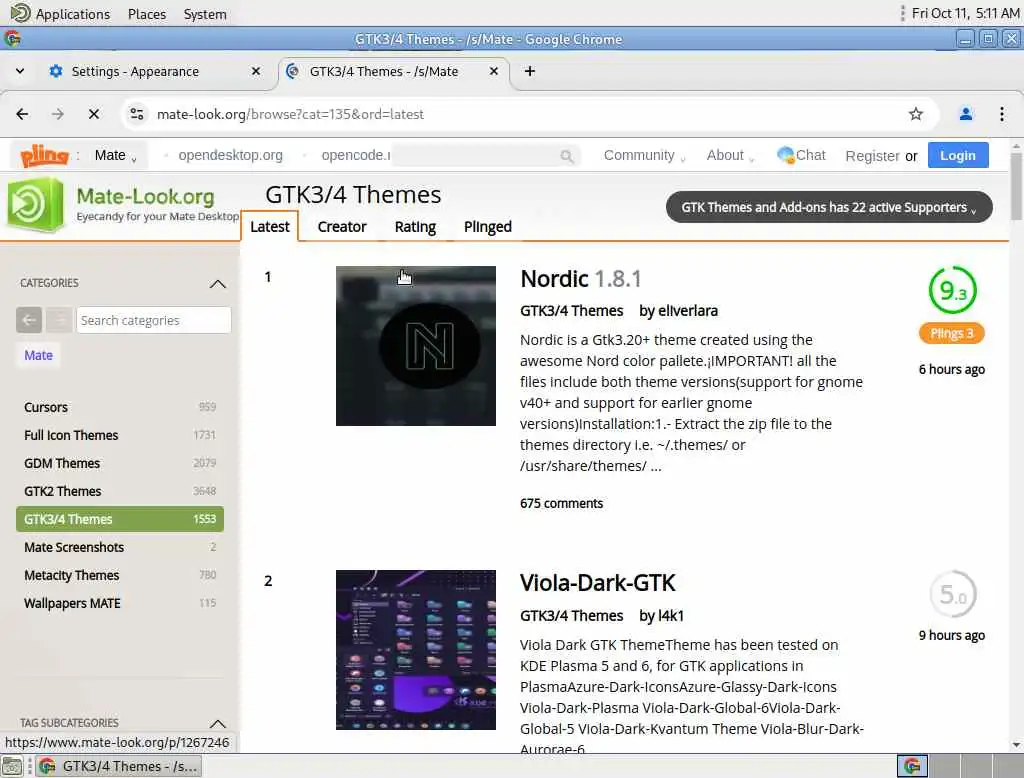Open the Viola-Dark-GTK title link
This screenshot has height=778, width=1024.
(x=598, y=583)
